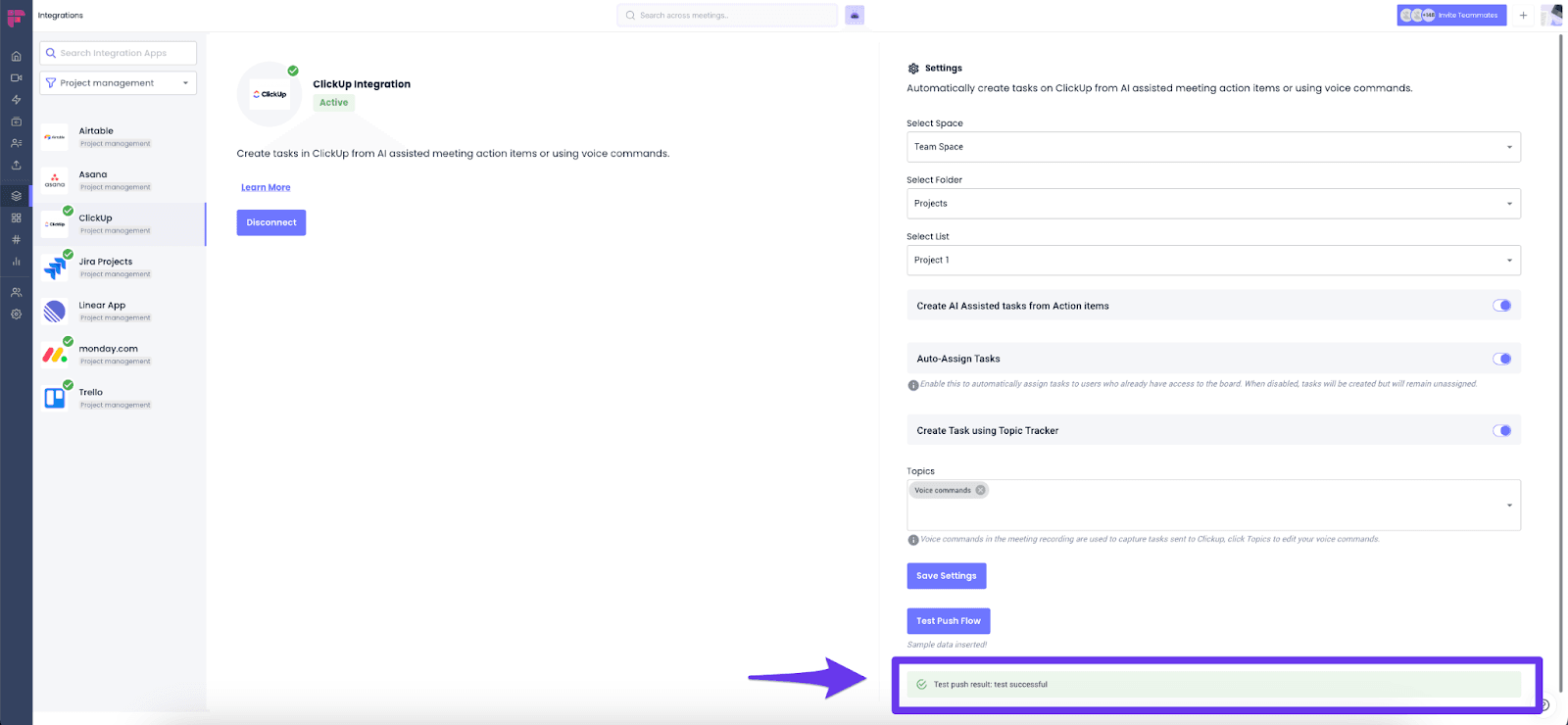Click the upload icon in left sidebar

click(x=16, y=165)
